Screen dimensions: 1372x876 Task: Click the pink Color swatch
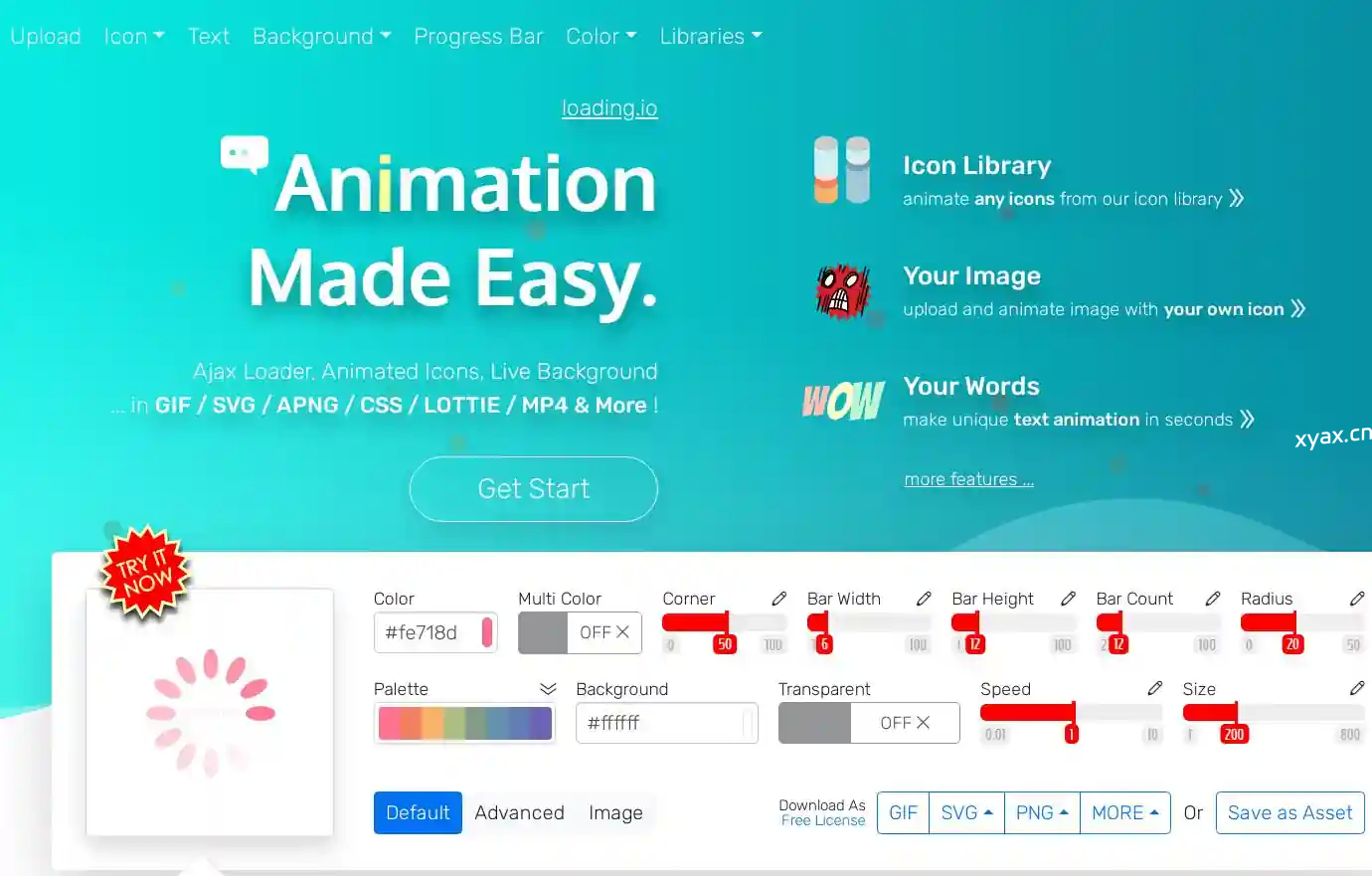[x=487, y=632]
